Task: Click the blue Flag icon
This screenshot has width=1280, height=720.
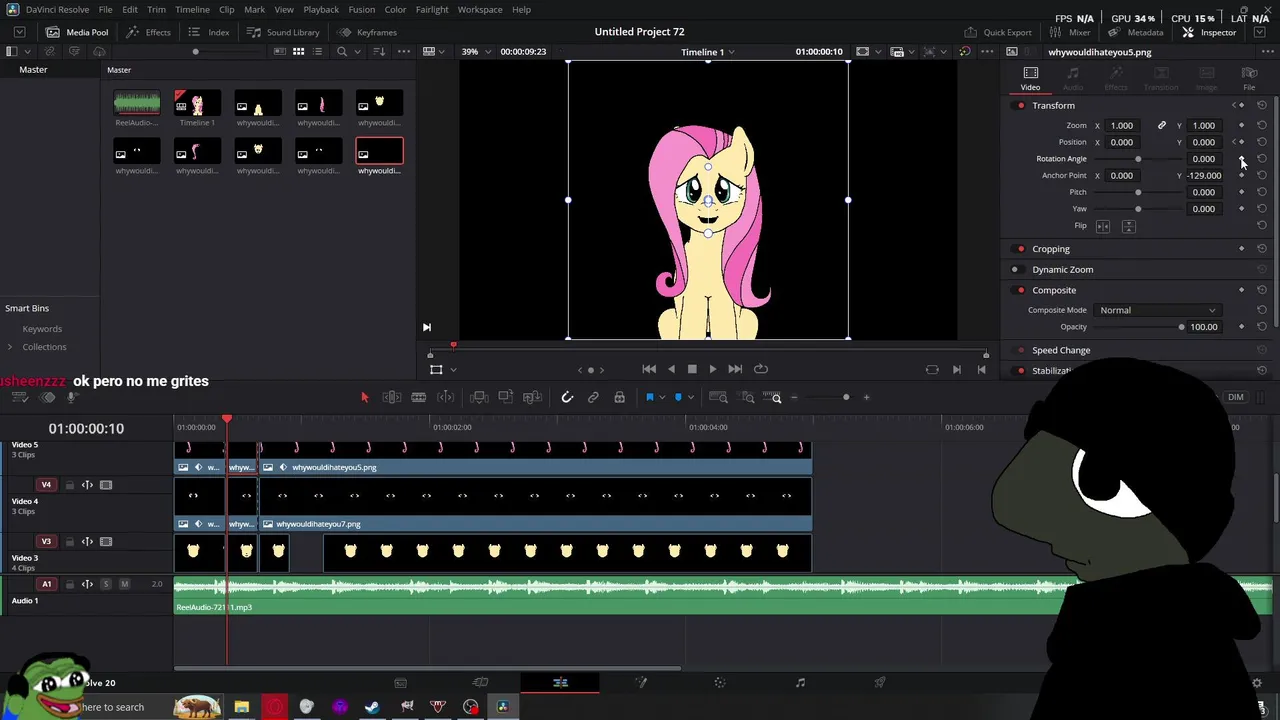Action: point(649,397)
